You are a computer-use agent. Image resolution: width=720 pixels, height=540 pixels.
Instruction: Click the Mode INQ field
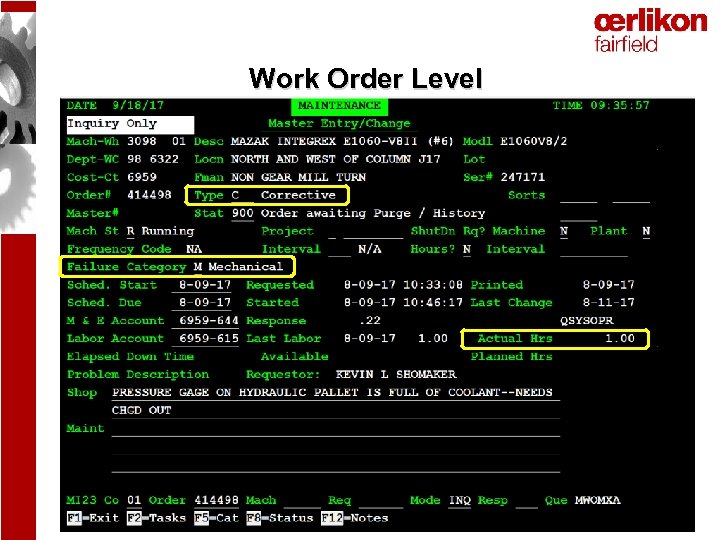[x=460, y=500]
